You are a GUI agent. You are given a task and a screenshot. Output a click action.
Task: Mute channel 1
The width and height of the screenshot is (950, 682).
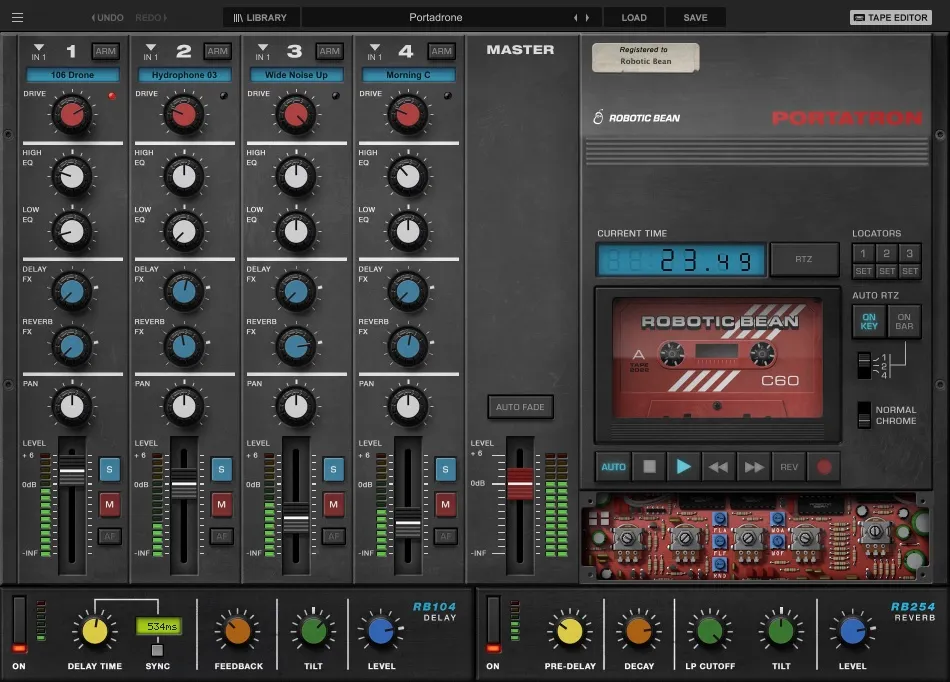pyautogui.click(x=109, y=504)
